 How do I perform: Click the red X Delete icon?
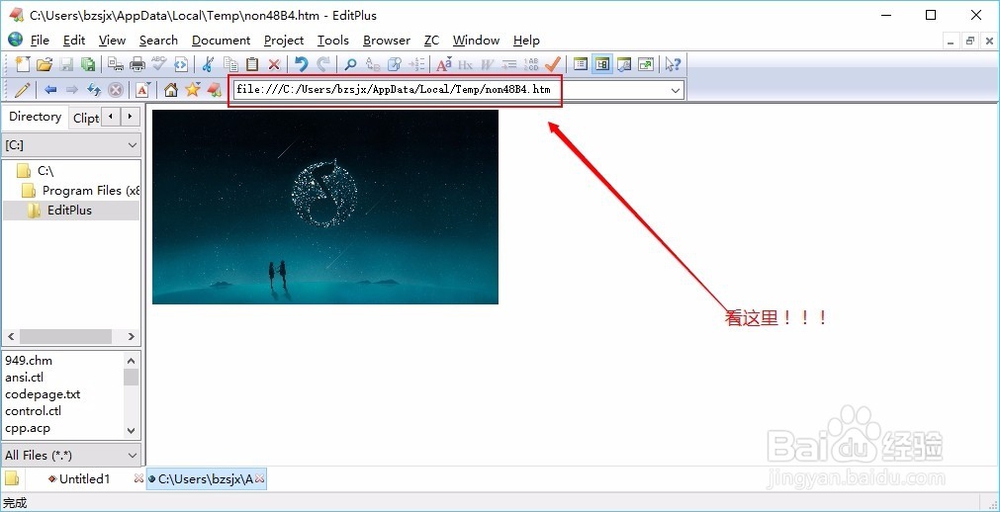tap(274, 64)
